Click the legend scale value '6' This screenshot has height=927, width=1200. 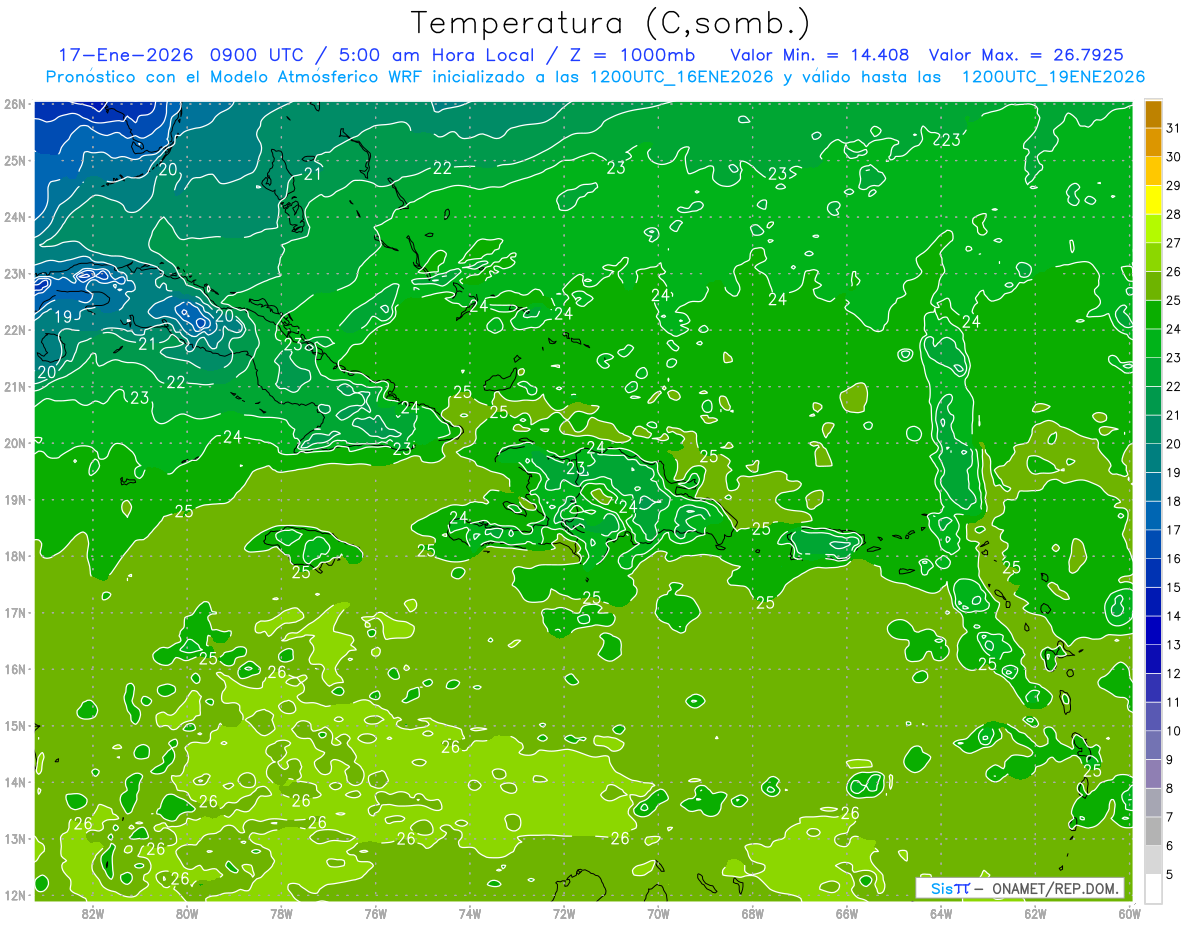point(1171,846)
